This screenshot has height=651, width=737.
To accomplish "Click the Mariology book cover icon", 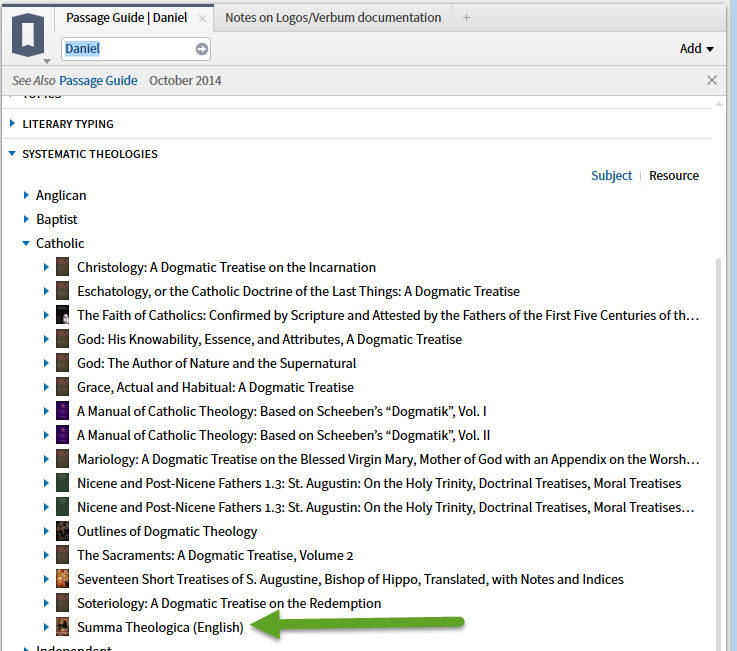I will coord(63,459).
